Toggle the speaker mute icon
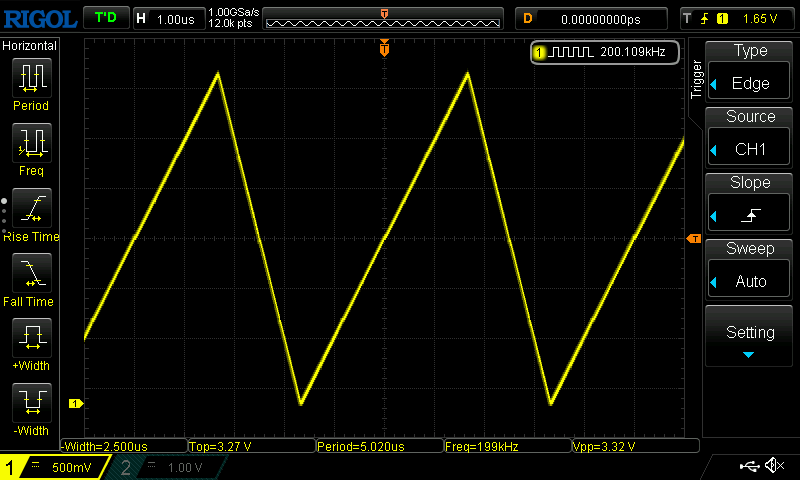 coord(775,465)
